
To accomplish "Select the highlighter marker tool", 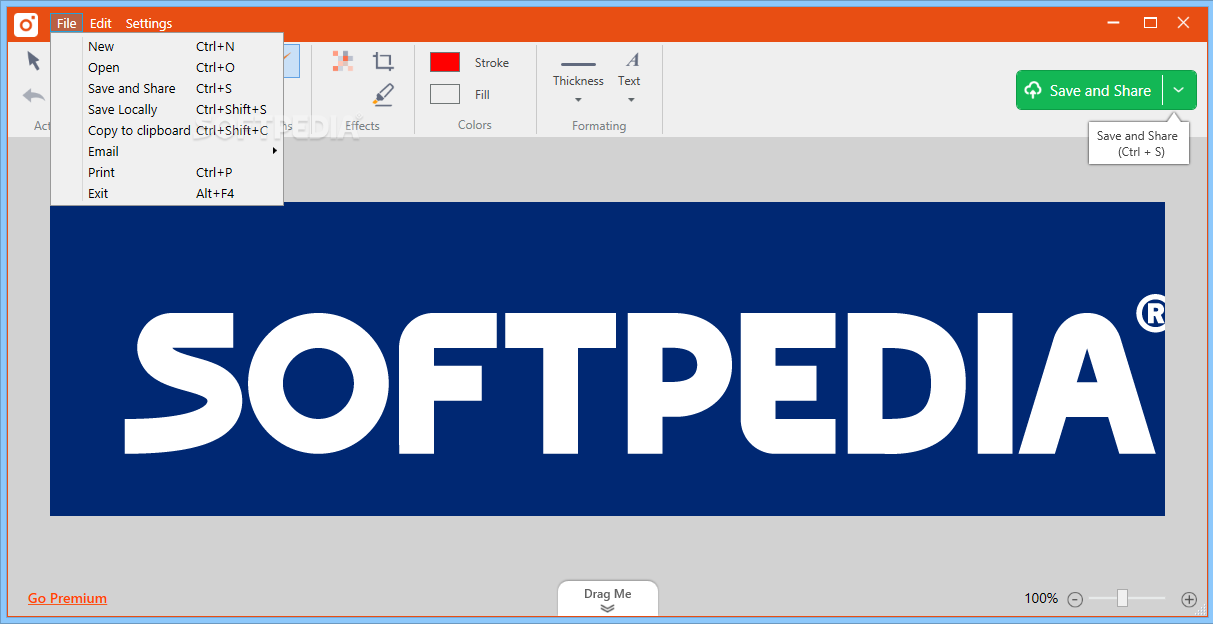I will click(383, 94).
